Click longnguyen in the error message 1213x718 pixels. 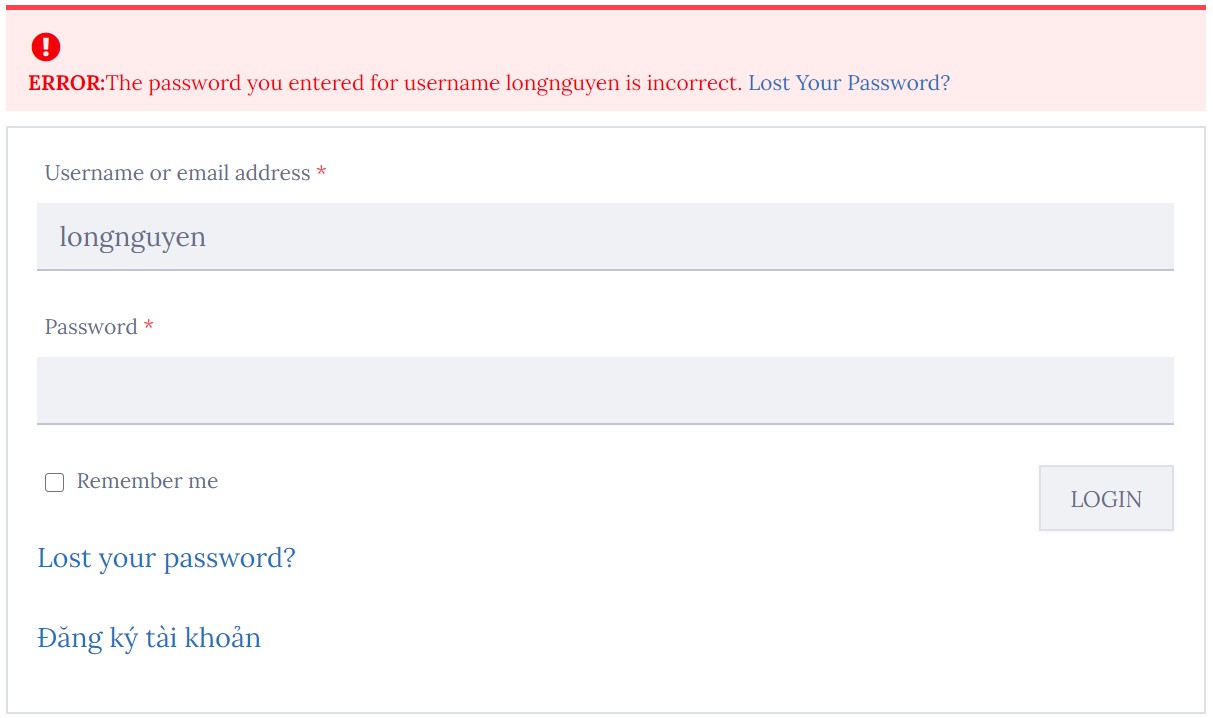tap(563, 84)
